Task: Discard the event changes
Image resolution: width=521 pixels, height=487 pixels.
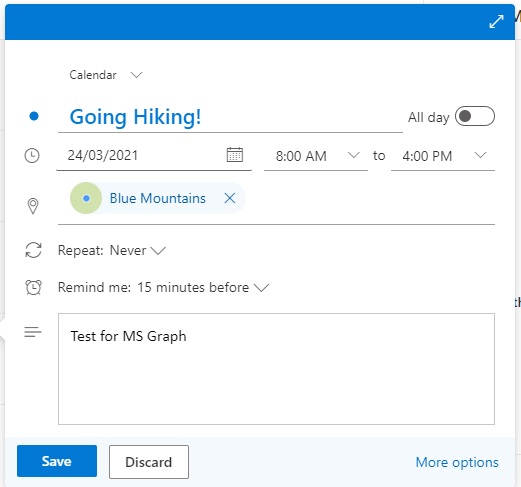Action: [x=149, y=462]
